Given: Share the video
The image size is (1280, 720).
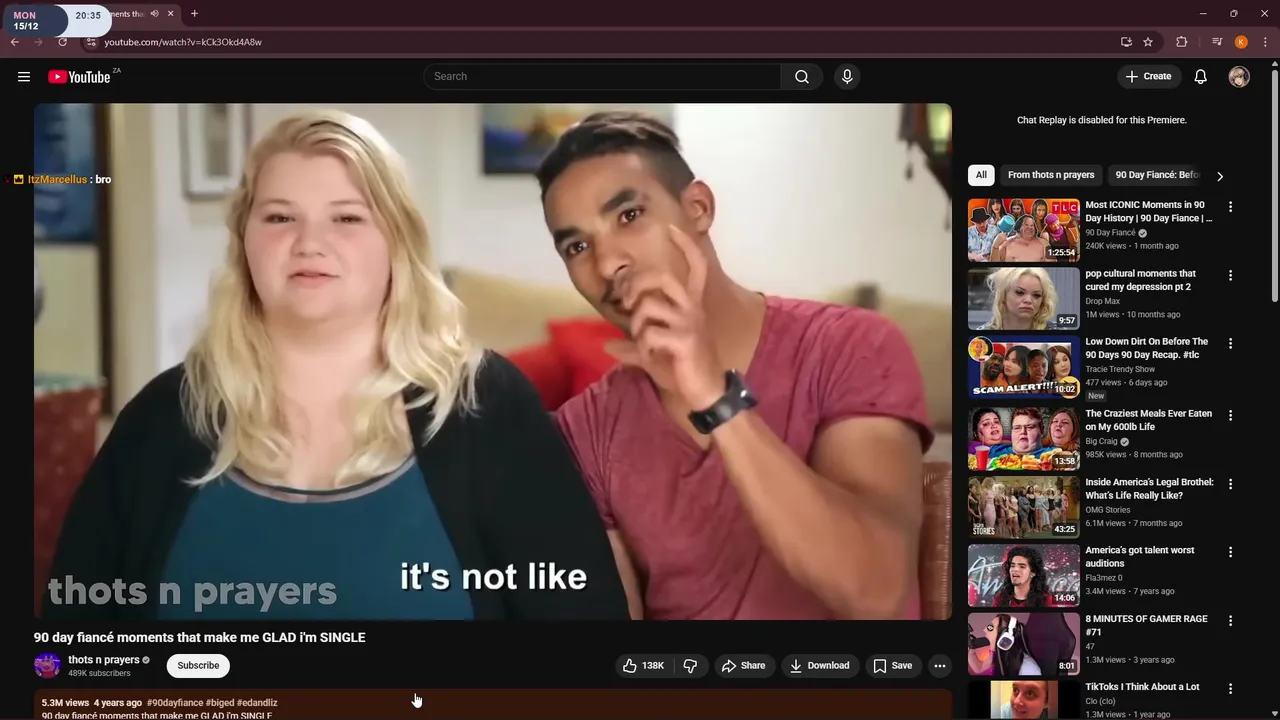Looking at the screenshot, I should tap(743, 666).
